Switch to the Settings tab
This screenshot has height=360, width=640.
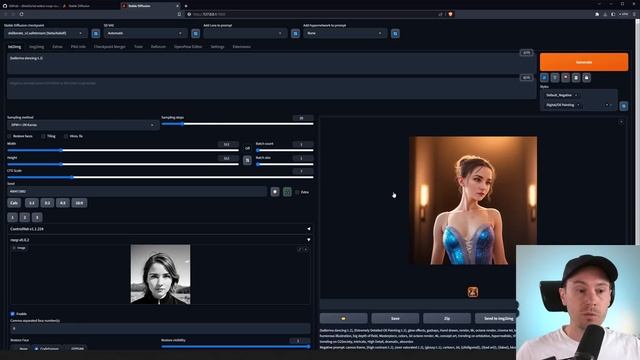click(217, 47)
